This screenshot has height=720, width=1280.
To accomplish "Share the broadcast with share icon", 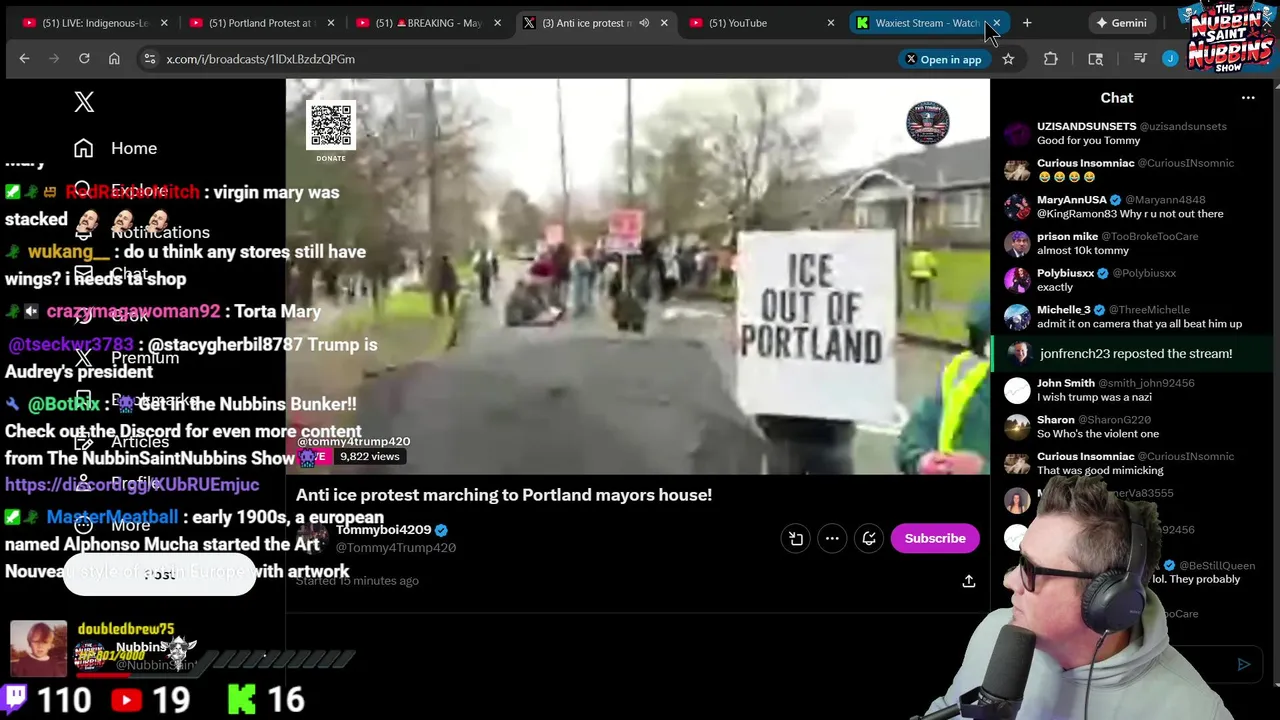I will coord(968,581).
